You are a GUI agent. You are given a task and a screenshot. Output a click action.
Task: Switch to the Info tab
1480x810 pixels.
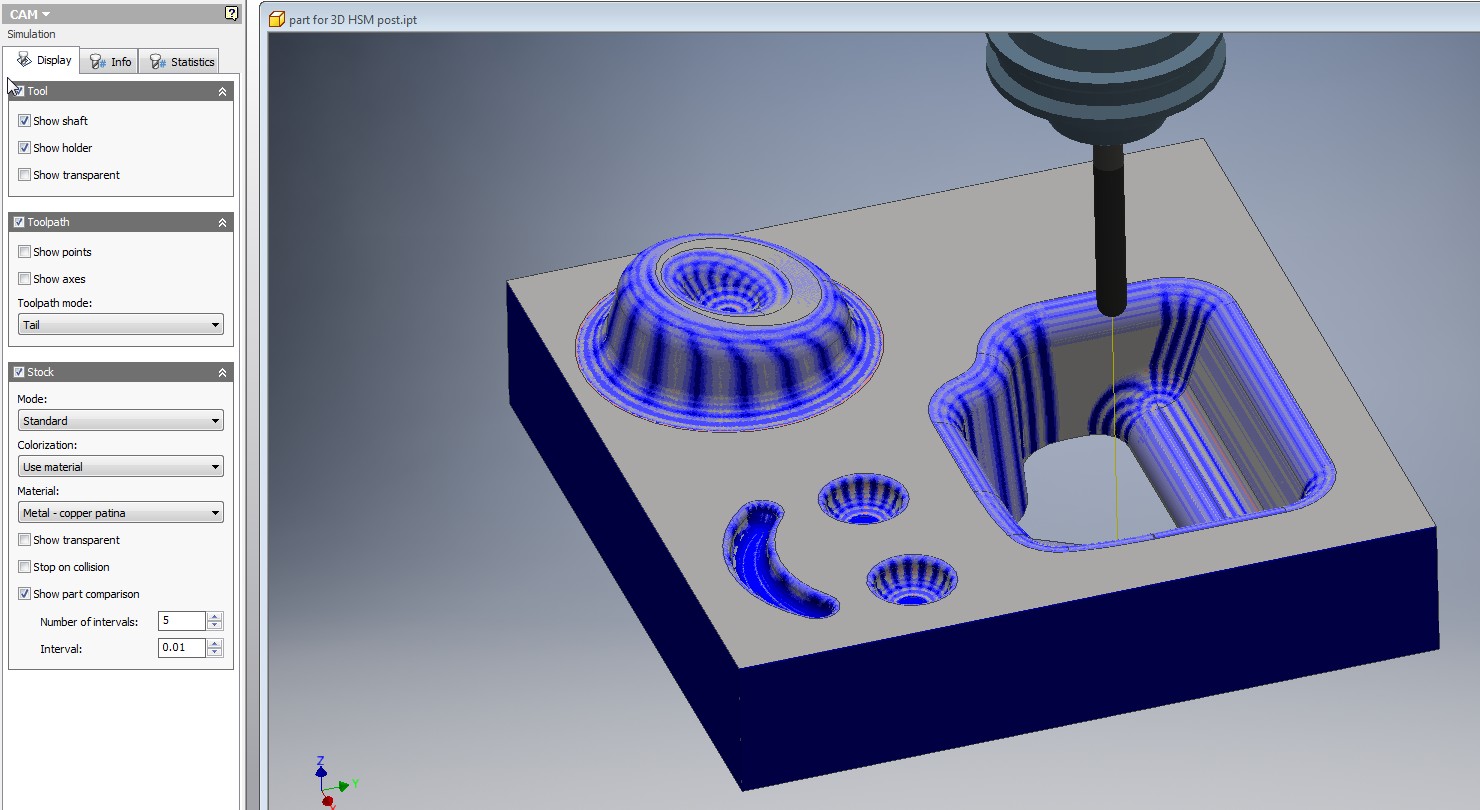pyautogui.click(x=110, y=62)
